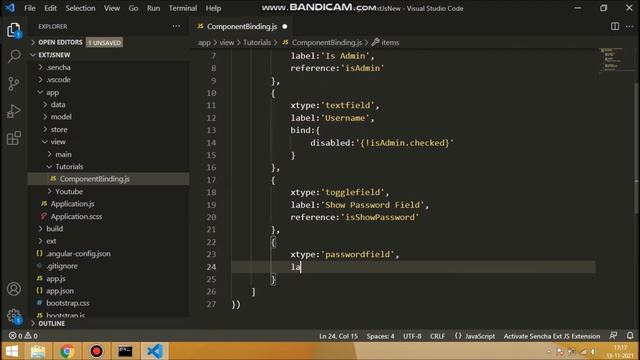Open app.json file

coord(60,291)
